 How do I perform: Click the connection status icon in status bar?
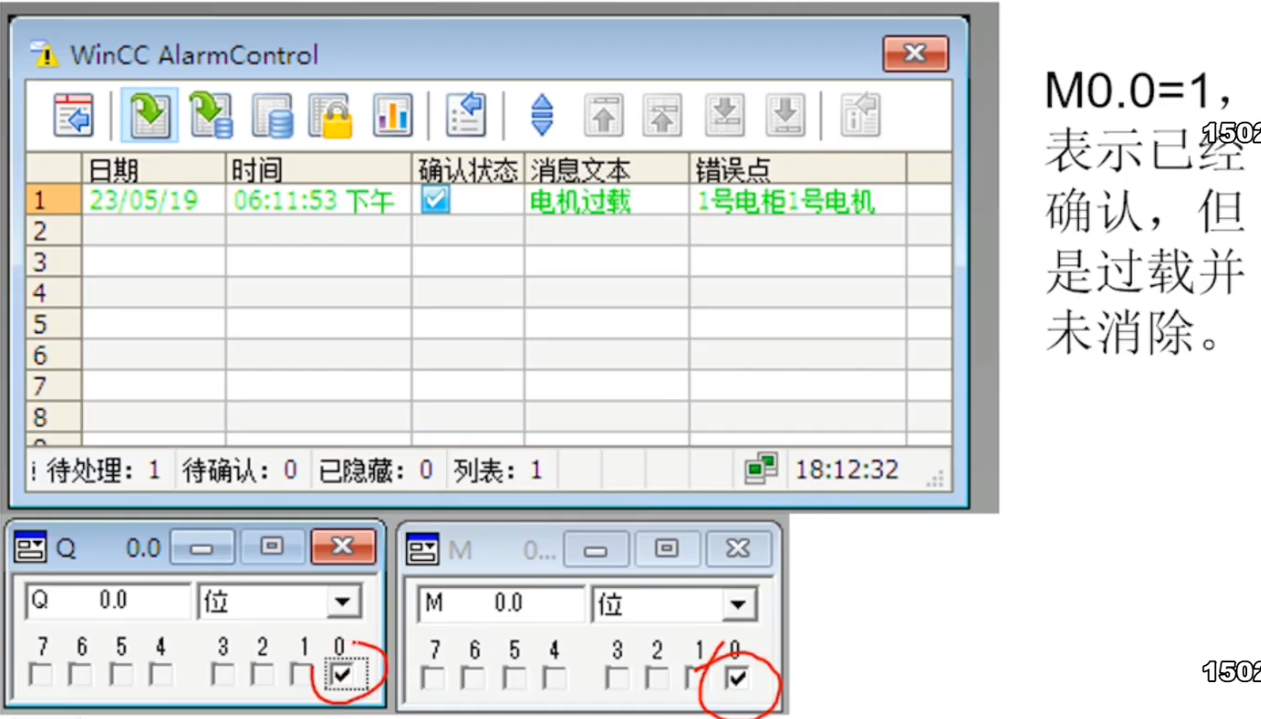[761, 469]
